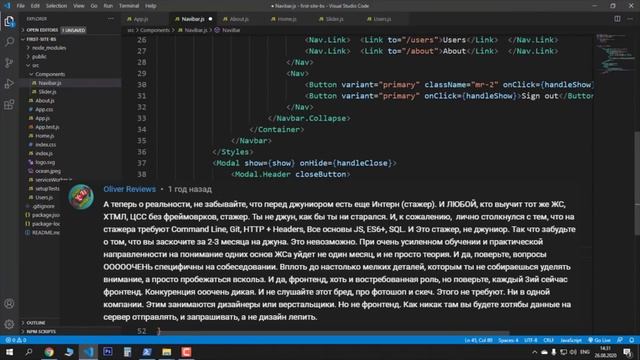Viewport: 640px width, 360px height.
Task: Show hidden tray icons chevron
Action: click(534, 352)
